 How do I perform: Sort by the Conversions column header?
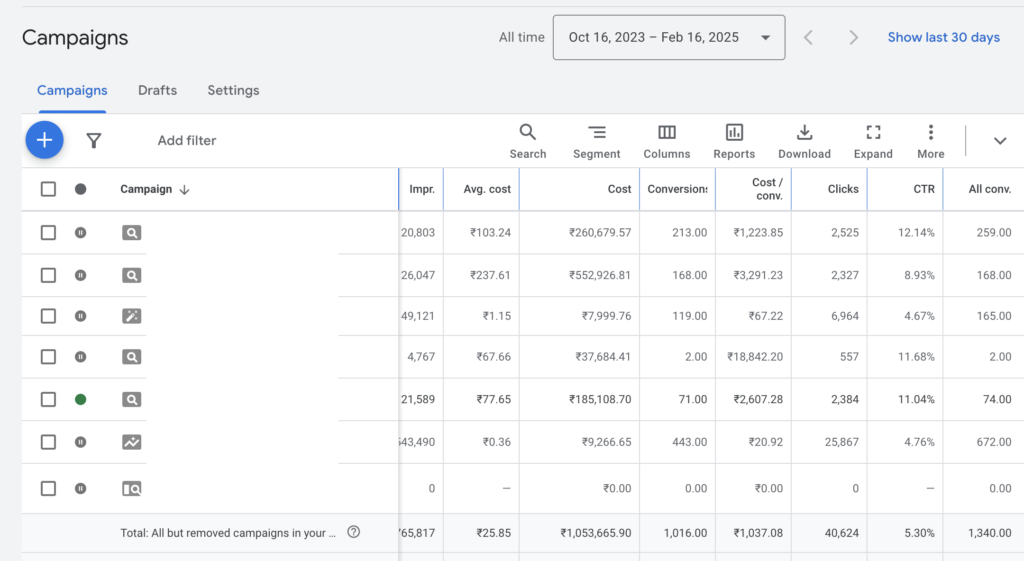677,189
